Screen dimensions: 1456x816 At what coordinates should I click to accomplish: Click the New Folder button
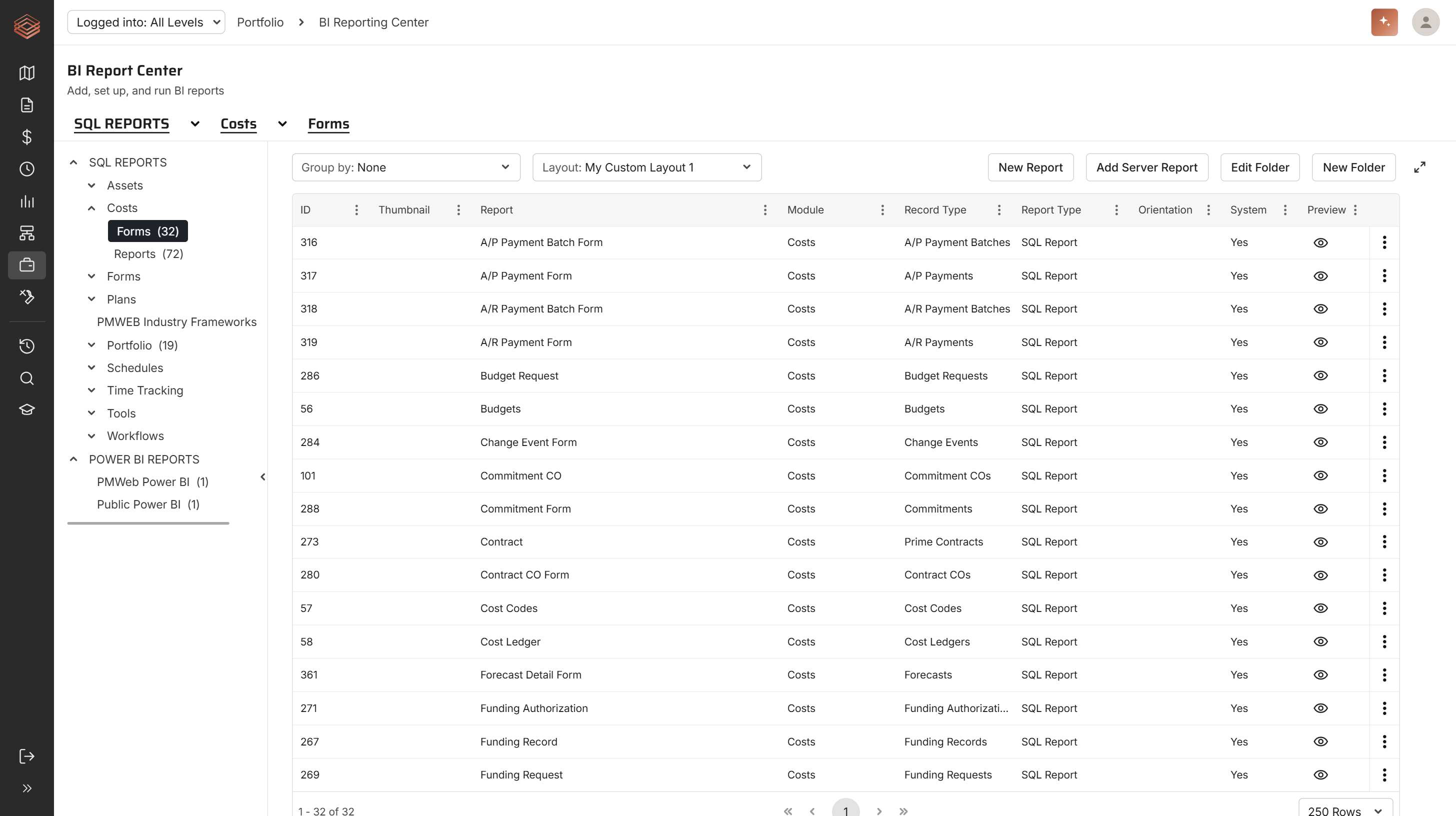(x=1353, y=167)
